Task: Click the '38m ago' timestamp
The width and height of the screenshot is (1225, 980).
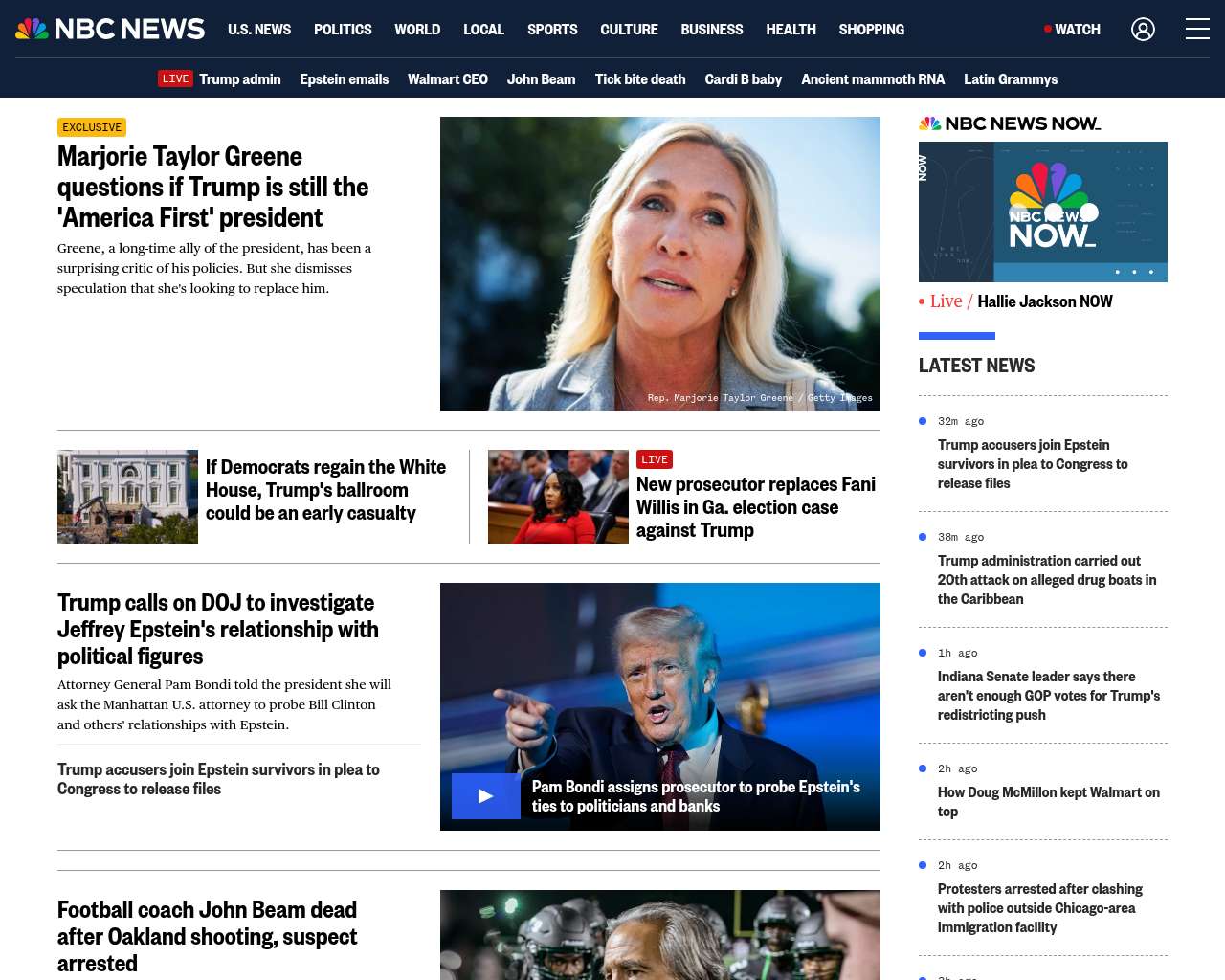Action: (x=961, y=537)
